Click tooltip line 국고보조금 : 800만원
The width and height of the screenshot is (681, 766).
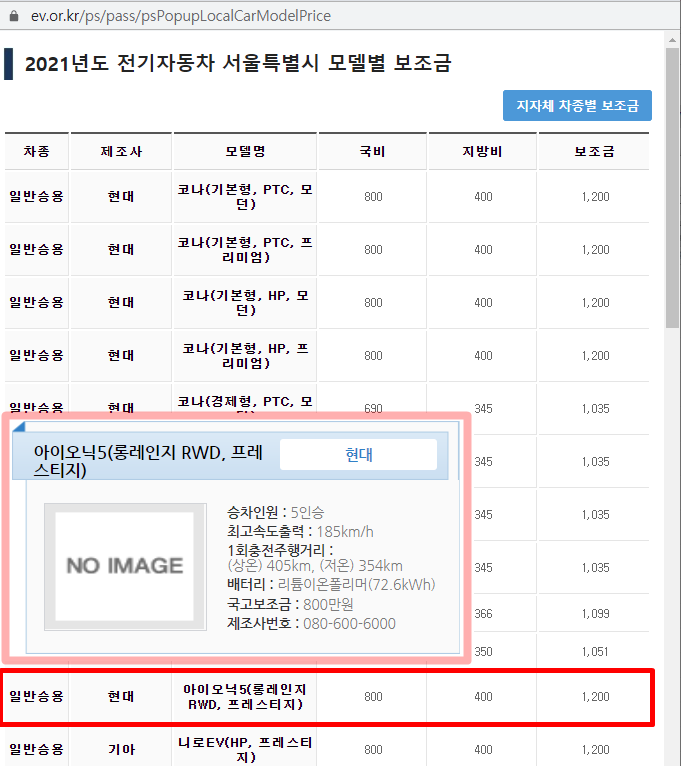point(290,605)
